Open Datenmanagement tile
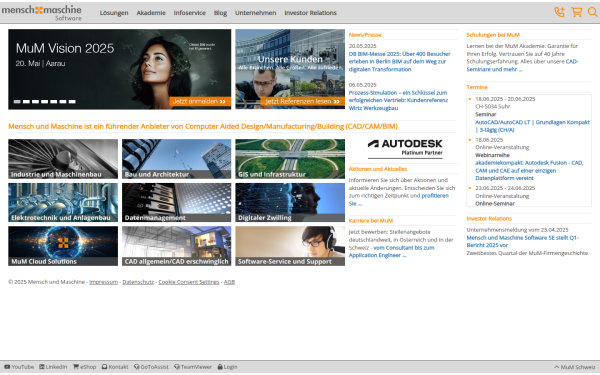Screen dimensions: 600x375 tap(176, 202)
